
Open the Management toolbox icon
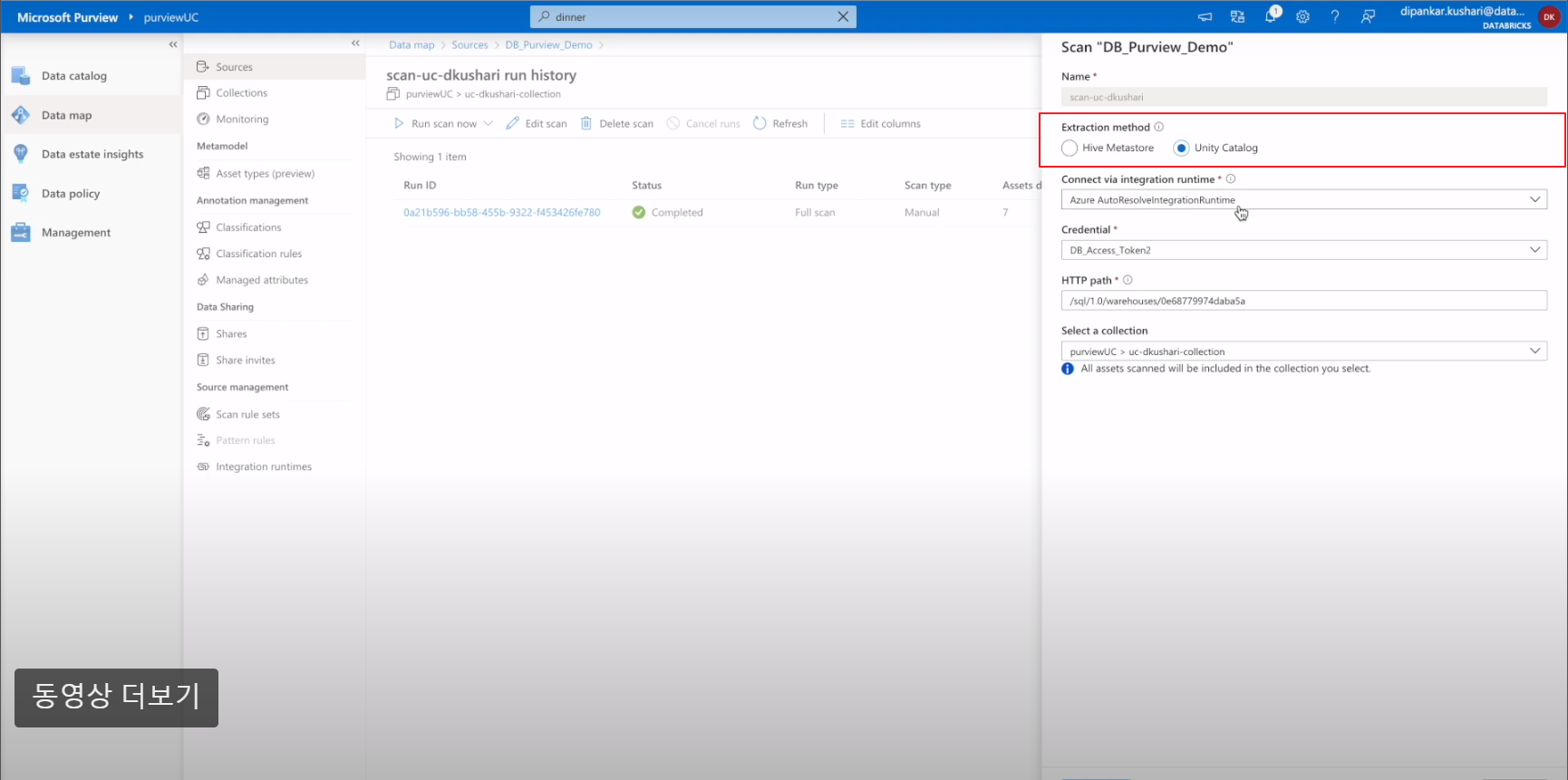pyautogui.click(x=21, y=233)
